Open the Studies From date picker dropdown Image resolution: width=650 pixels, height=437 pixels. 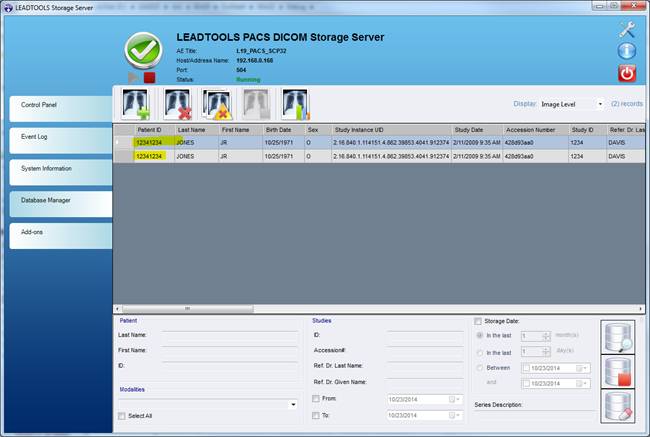pyautogui.click(x=454, y=399)
